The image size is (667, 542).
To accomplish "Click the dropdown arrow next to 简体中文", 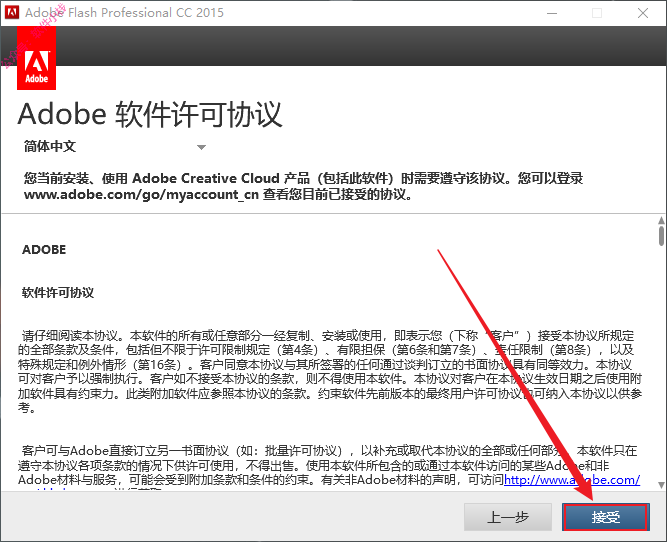I will [x=201, y=147].
